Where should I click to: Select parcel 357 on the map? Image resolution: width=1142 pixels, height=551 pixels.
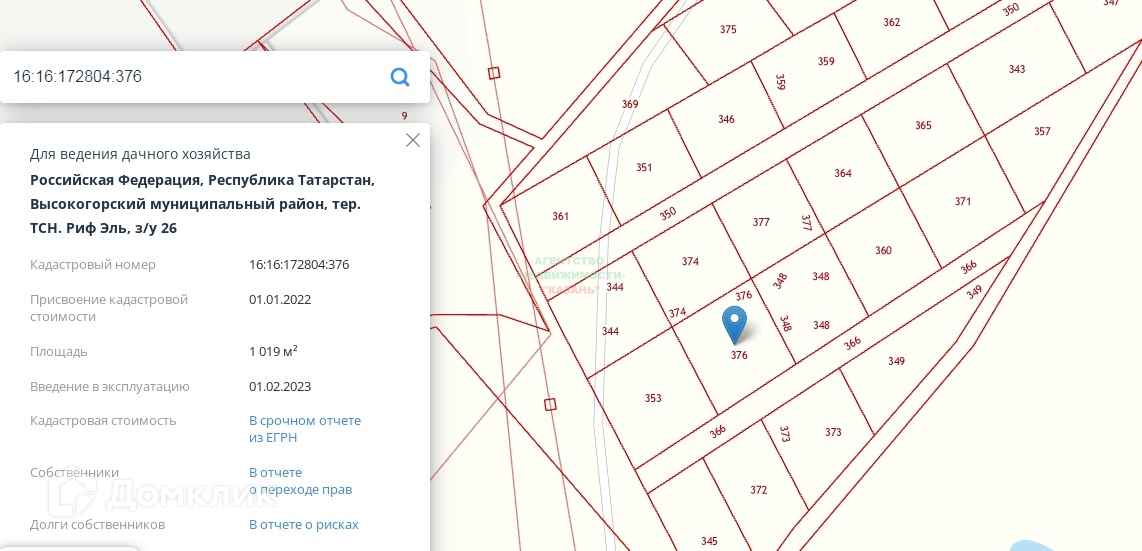1042,132
